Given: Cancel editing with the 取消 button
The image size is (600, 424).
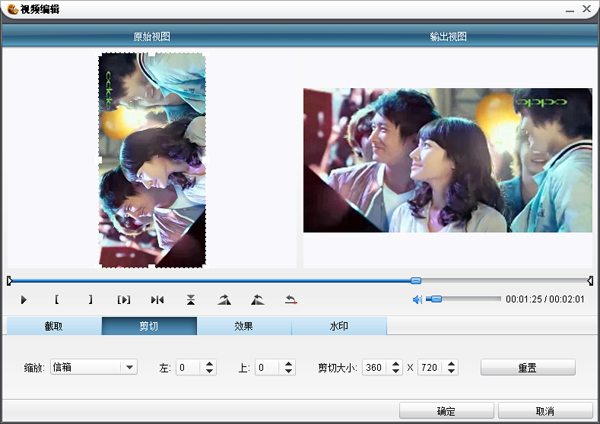Looking at the screenshot, I should click(545, 411).
